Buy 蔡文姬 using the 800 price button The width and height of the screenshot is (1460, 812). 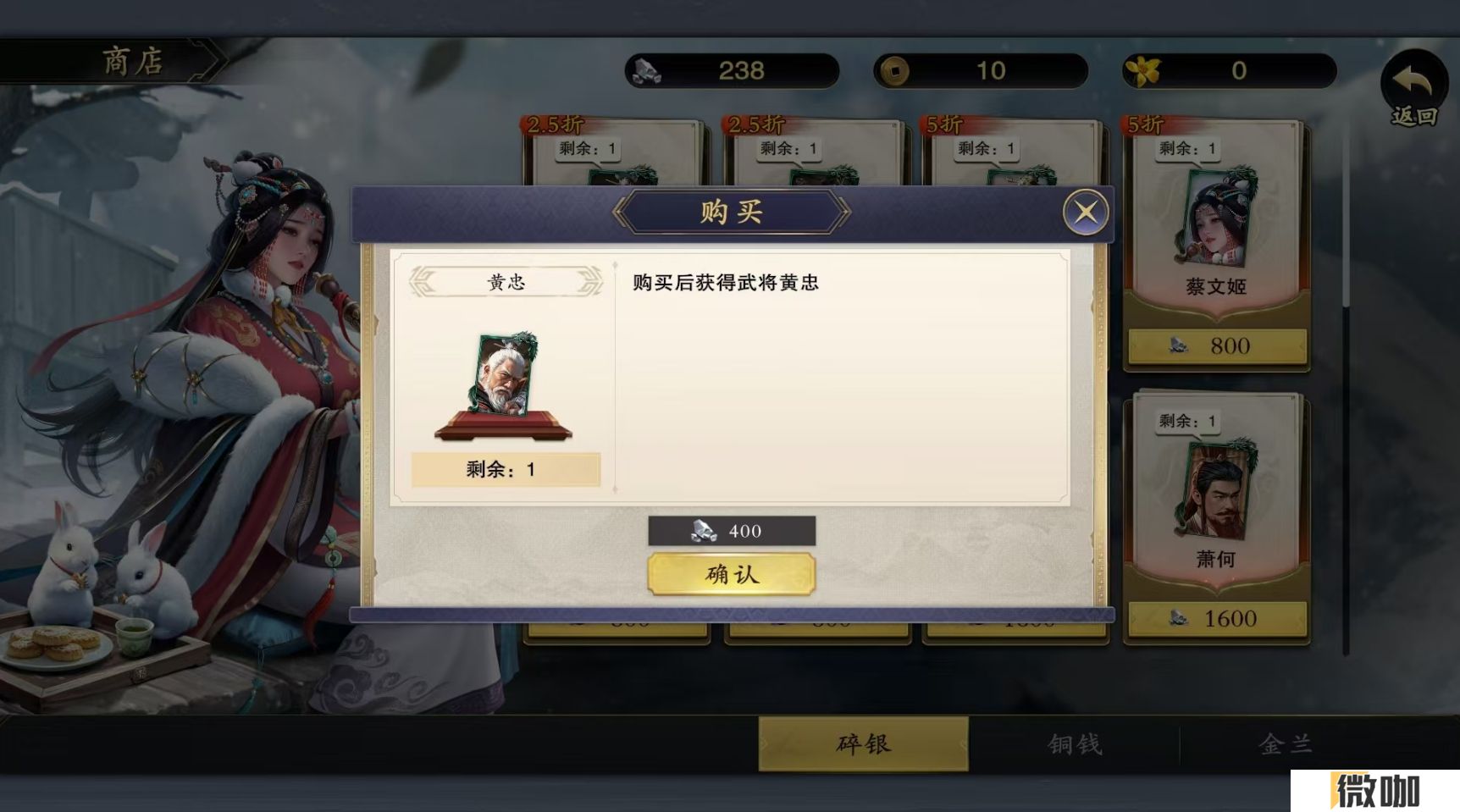1217,345
